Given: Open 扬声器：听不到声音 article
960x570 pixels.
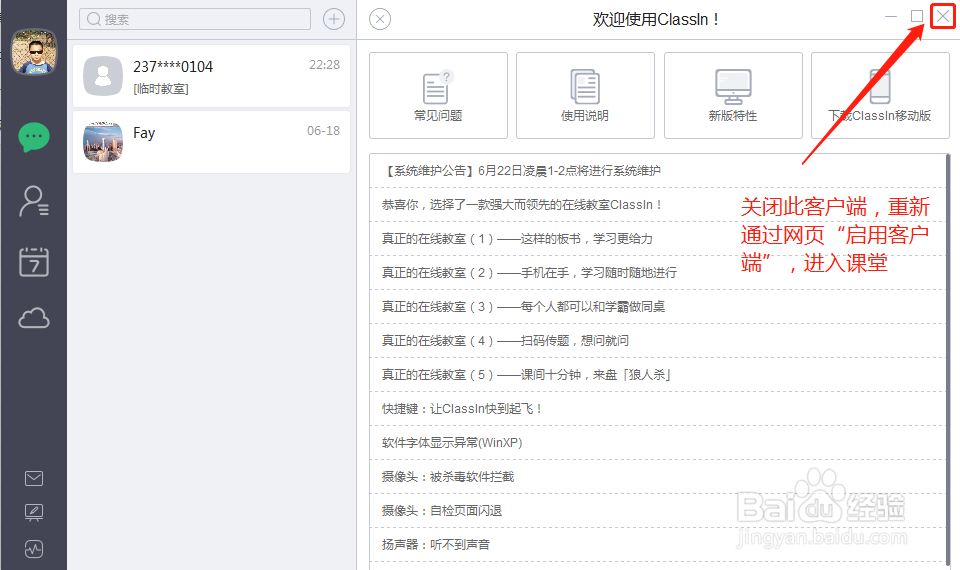Looking at the screenshot, I should click(658, 544).
